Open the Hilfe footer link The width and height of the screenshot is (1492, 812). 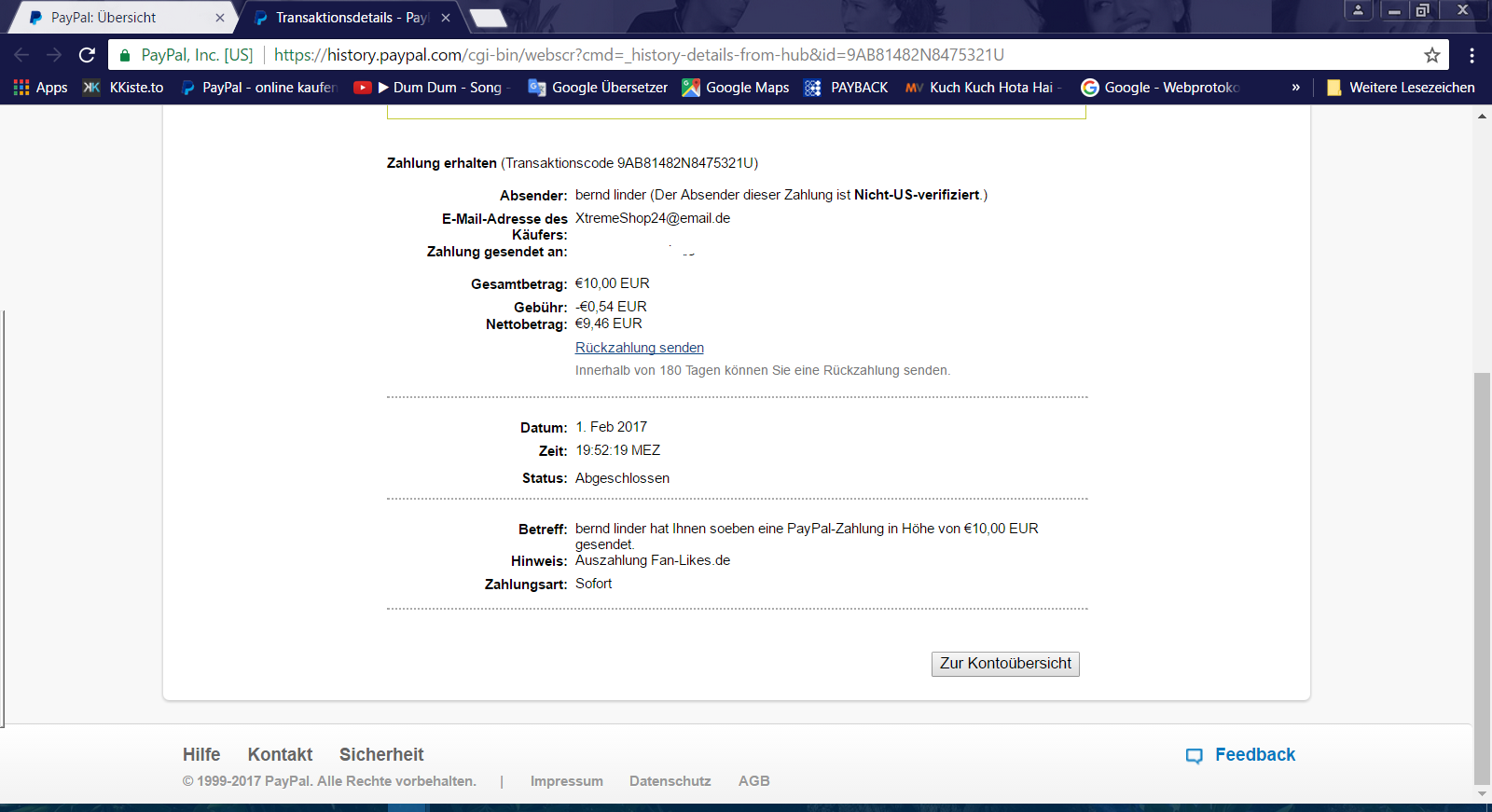(201, 755)
